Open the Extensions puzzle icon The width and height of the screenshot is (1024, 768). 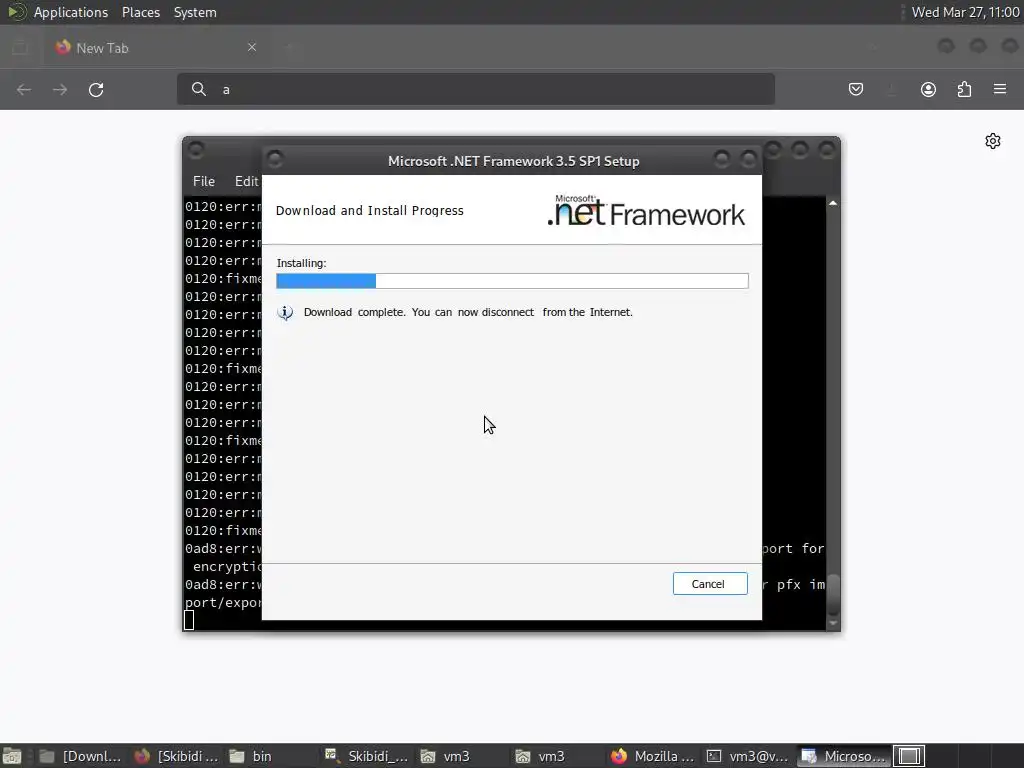coord(965,89)
